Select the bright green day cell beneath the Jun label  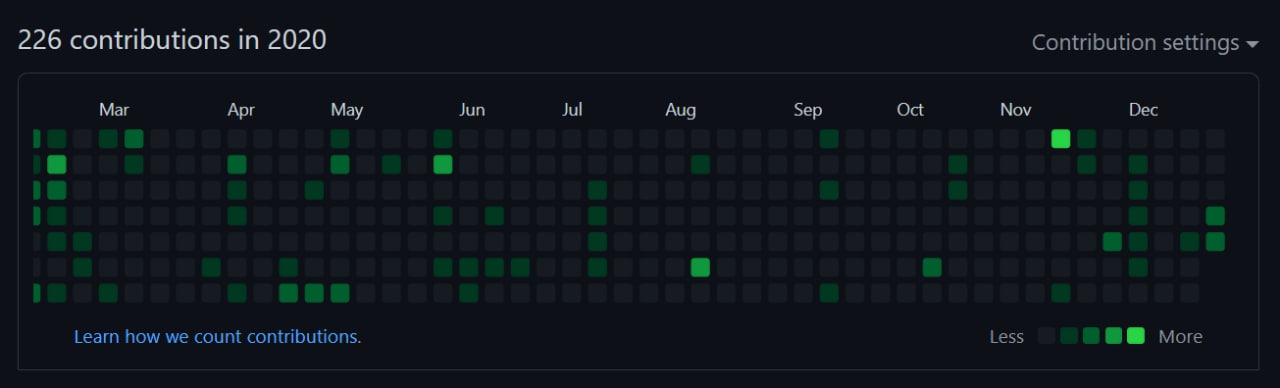tap(443, 164)
